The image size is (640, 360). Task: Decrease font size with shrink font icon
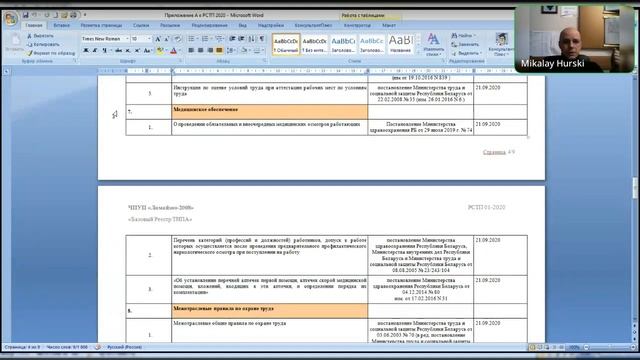167,39
